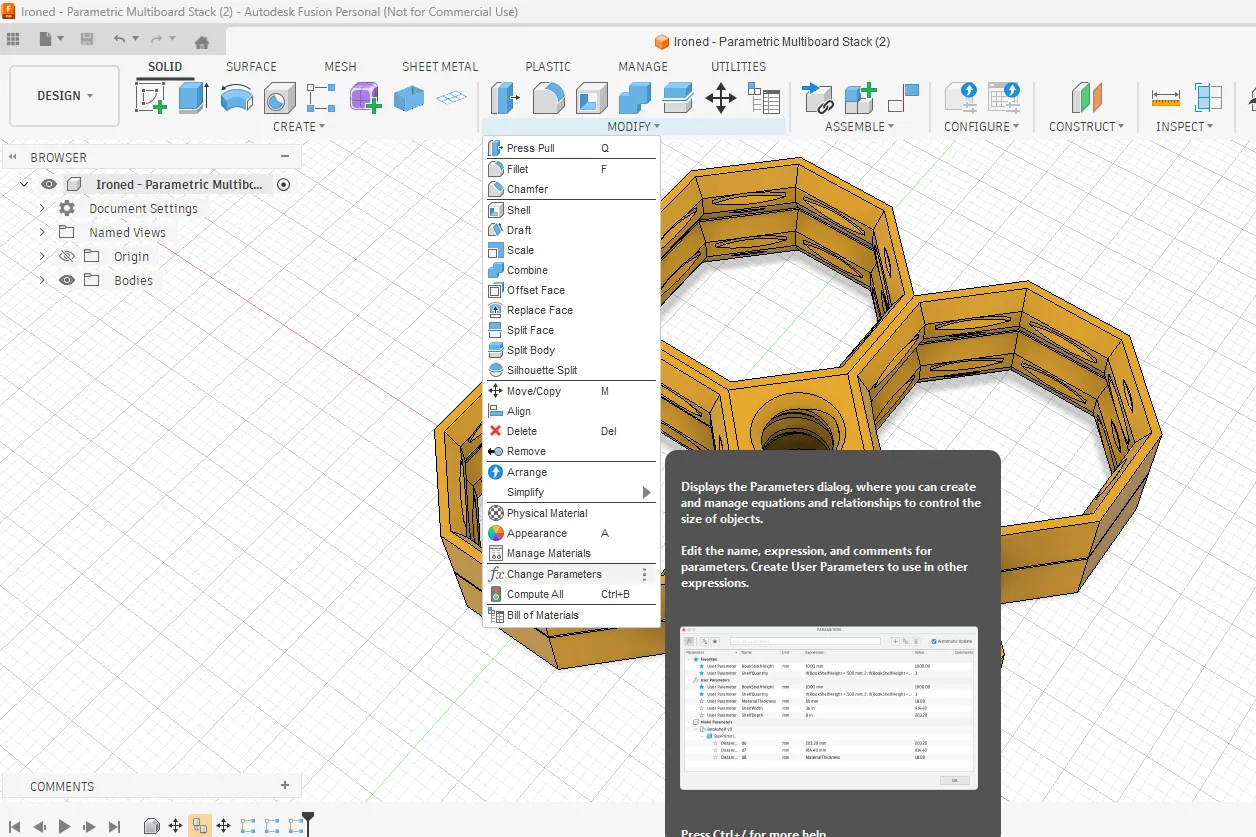Viewport: 1256px width, 837px height.
Task: Open the Insert/Link command under Assemble
Action: pyautogui.click(x=818, y=98)
